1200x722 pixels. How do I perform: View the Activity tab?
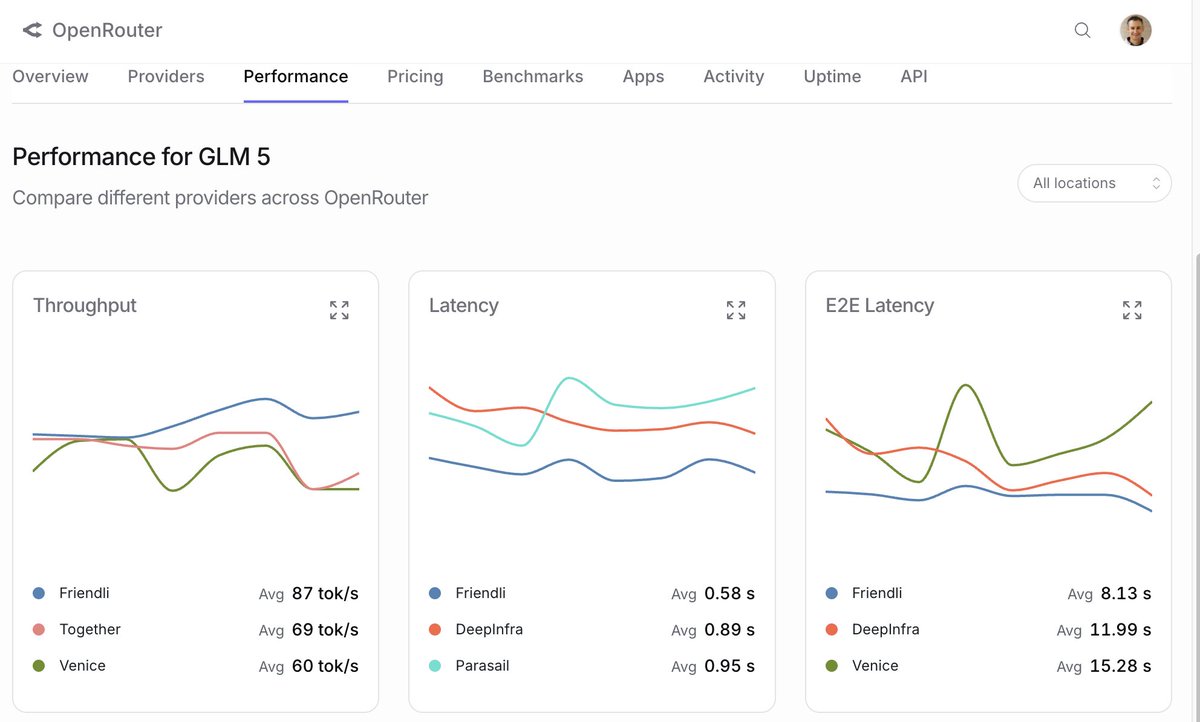(x=734, y=76)
